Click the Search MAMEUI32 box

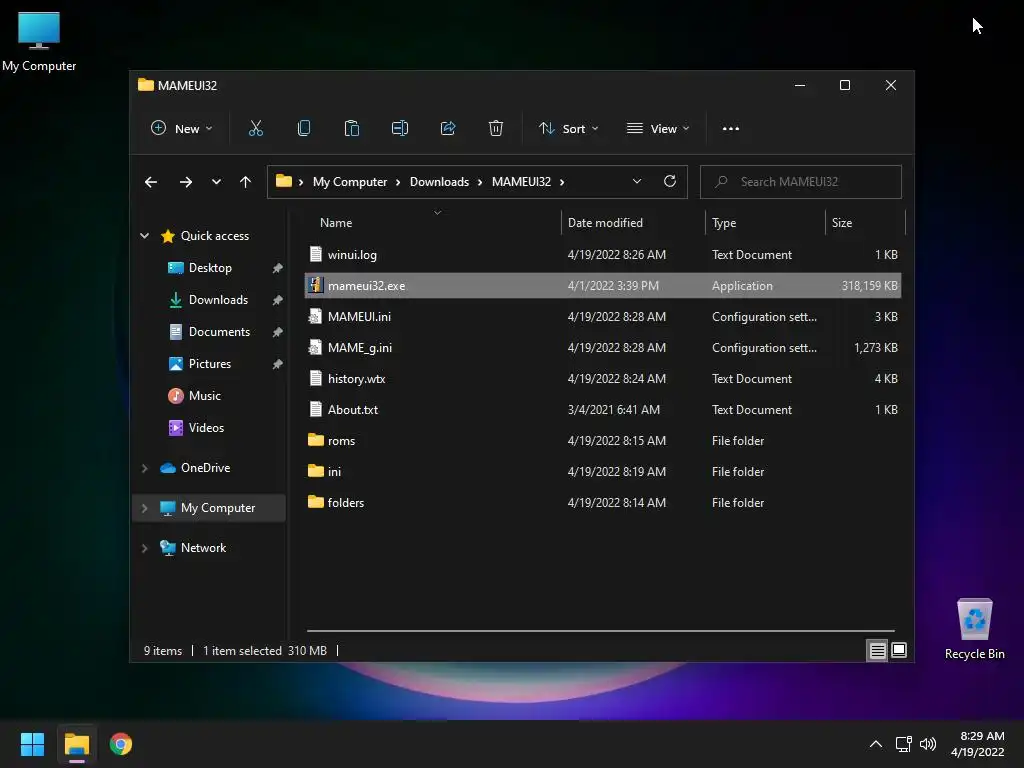pos(801,182)
